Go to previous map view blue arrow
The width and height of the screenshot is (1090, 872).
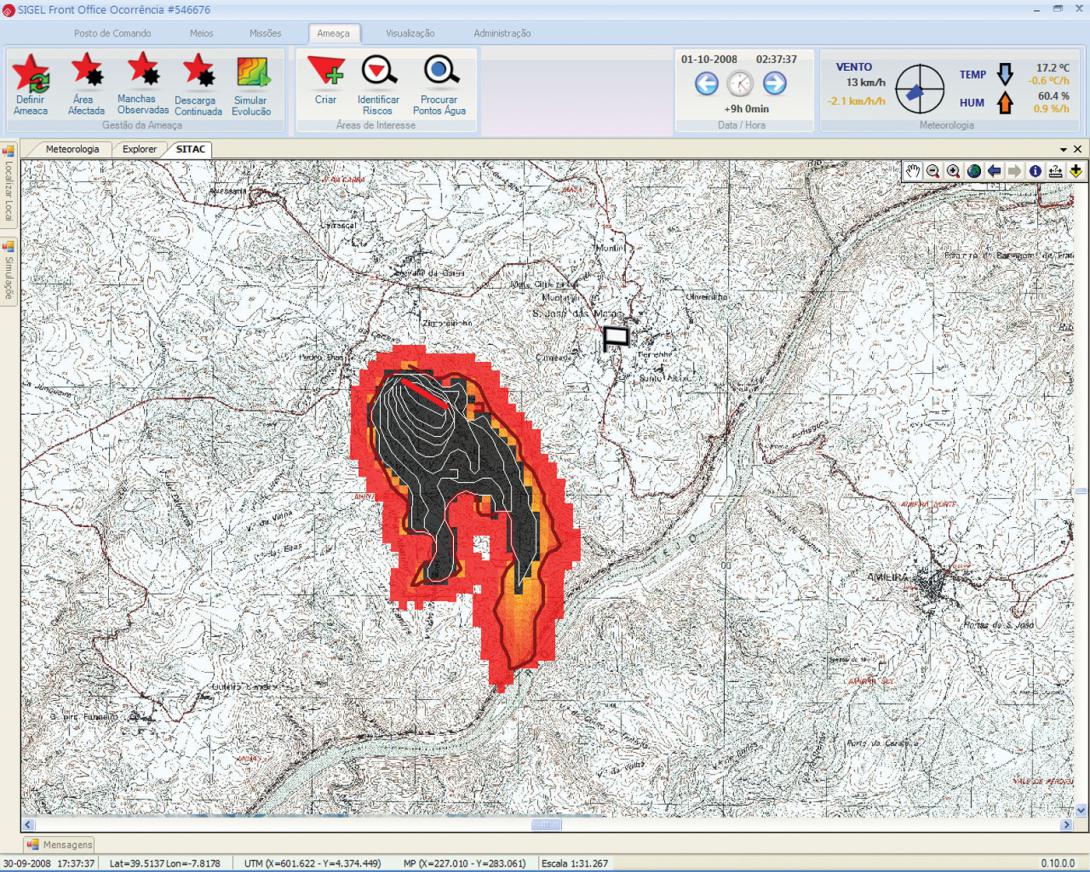[994, 171]
